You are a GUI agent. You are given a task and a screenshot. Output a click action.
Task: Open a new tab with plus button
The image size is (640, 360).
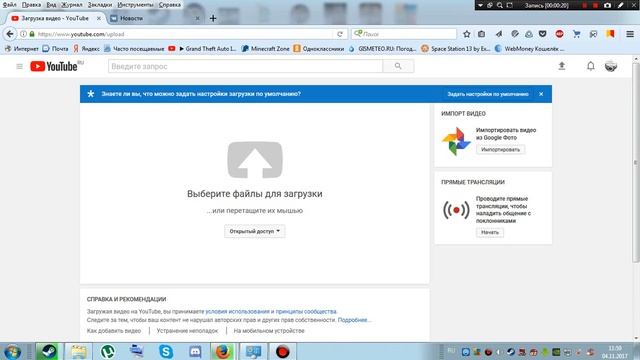click(x=213, y=18)
